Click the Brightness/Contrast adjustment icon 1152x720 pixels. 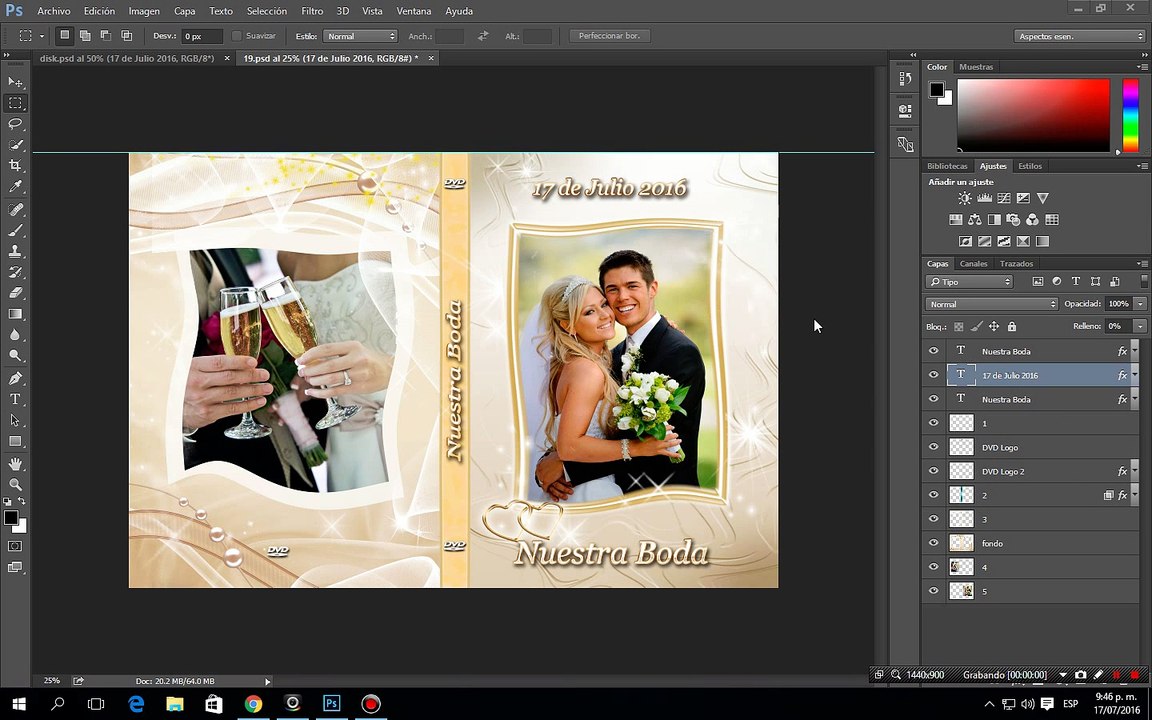coord(965,198)
